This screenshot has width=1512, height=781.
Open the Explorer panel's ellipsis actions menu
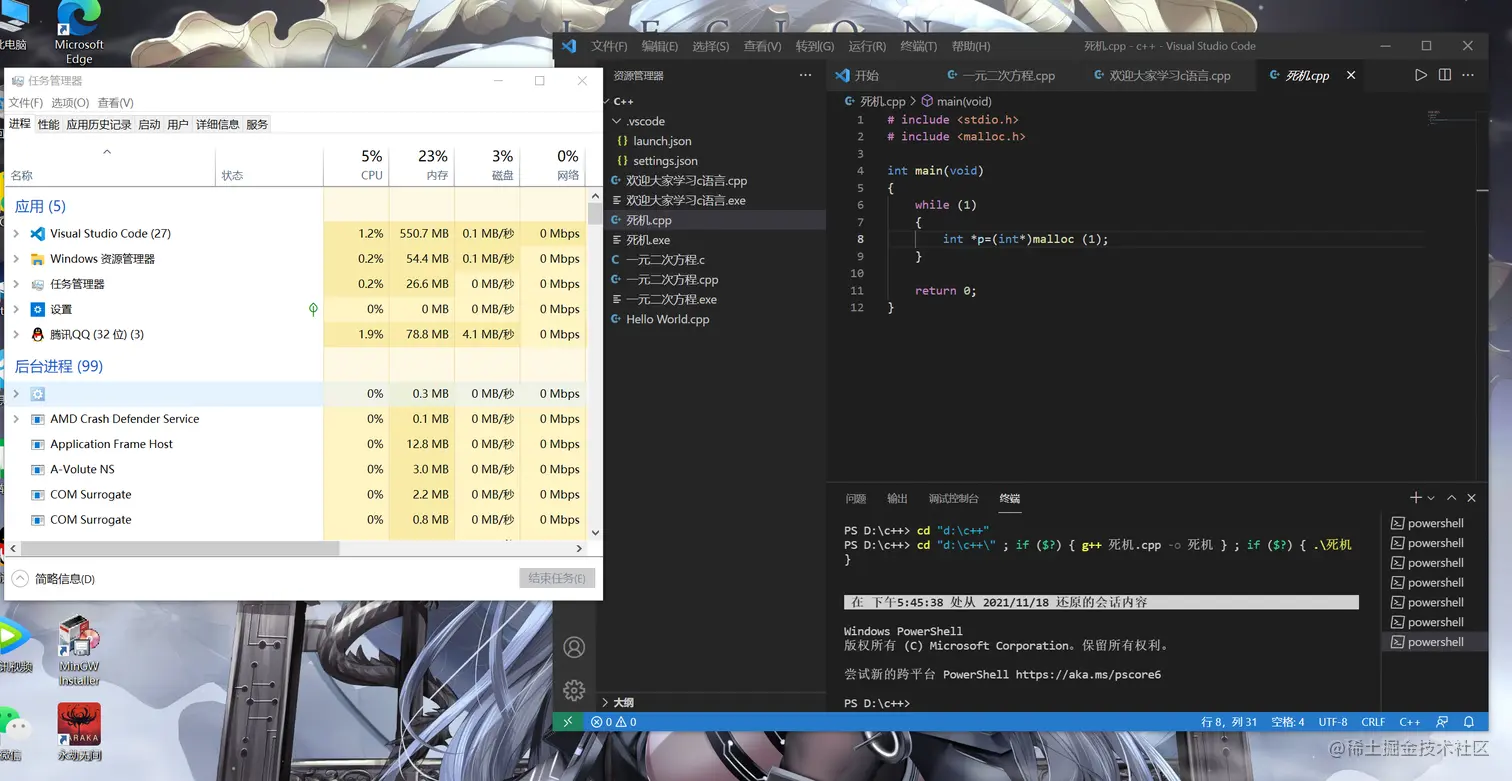tap(805, 75)
